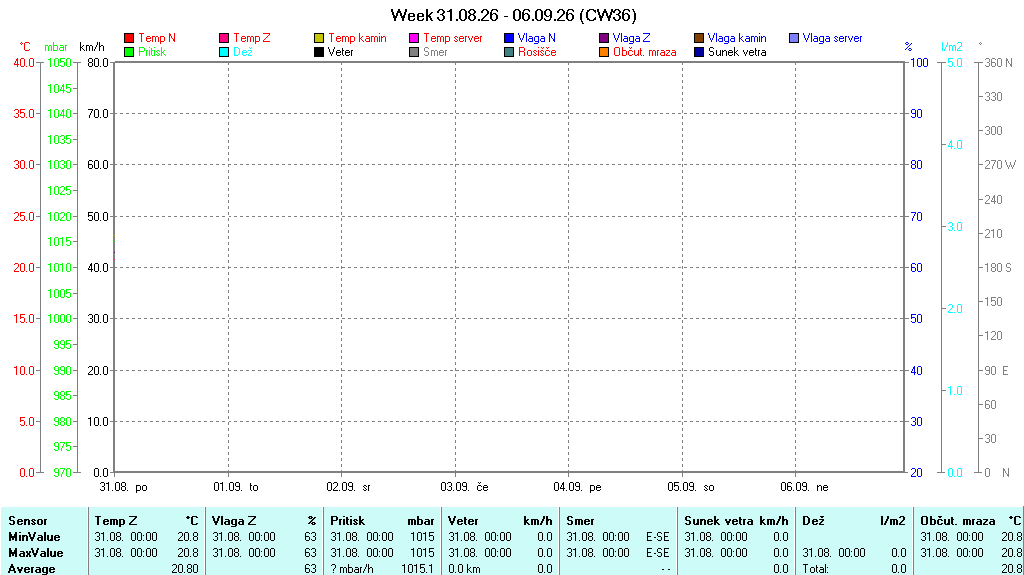Viewport: 1024px width, 575px height.
Task: Click the orange Občut. mraza swatch
Action: 604,52
